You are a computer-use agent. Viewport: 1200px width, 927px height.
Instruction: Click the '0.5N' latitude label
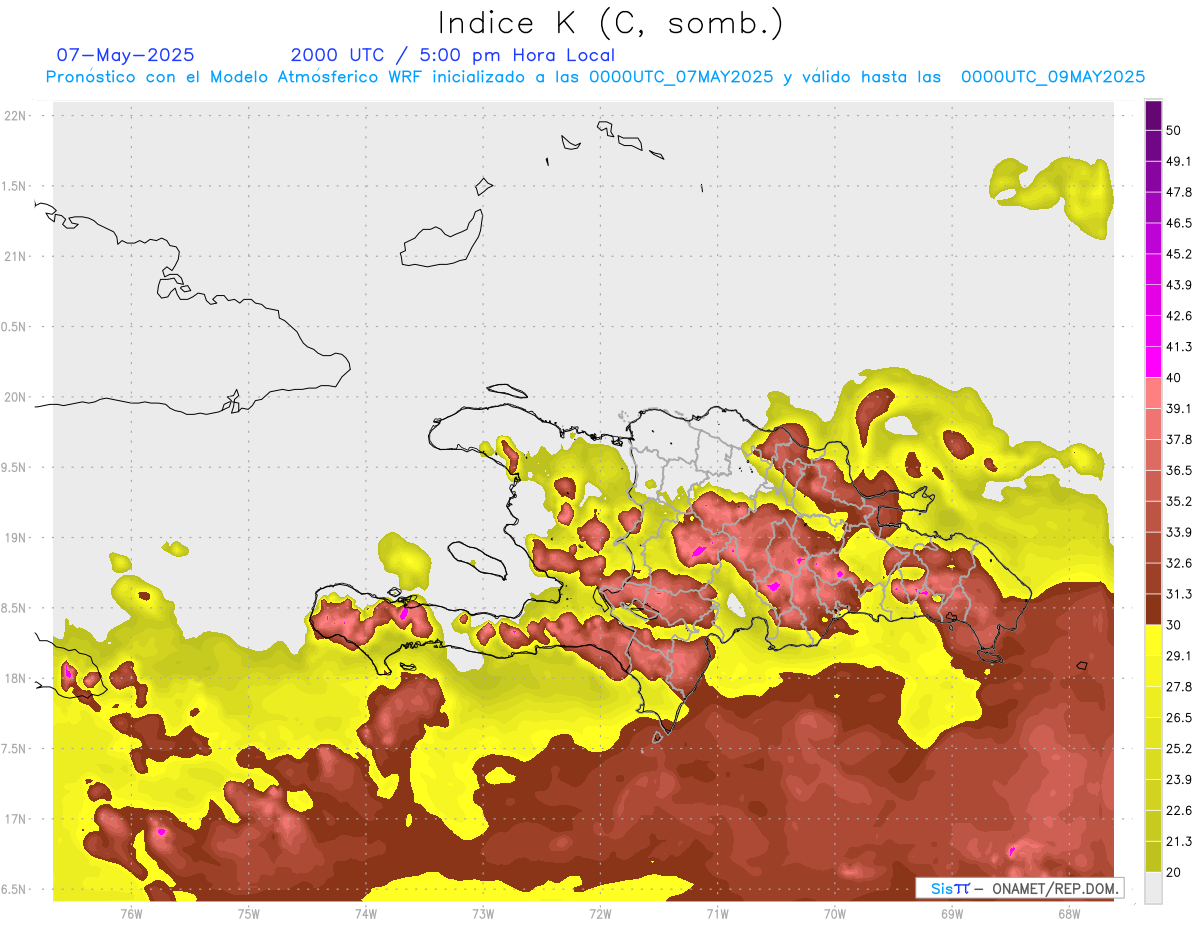tap(15, 327)
